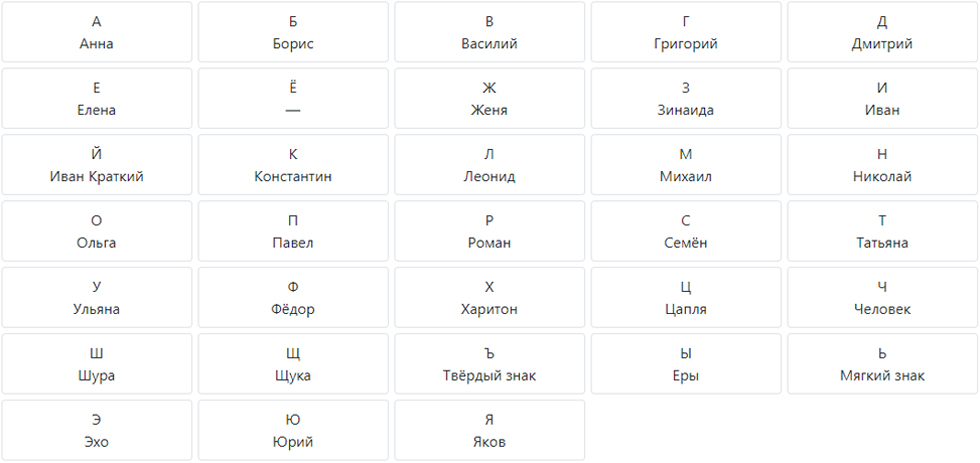Select the card for letter Ё

pos(293,98)
